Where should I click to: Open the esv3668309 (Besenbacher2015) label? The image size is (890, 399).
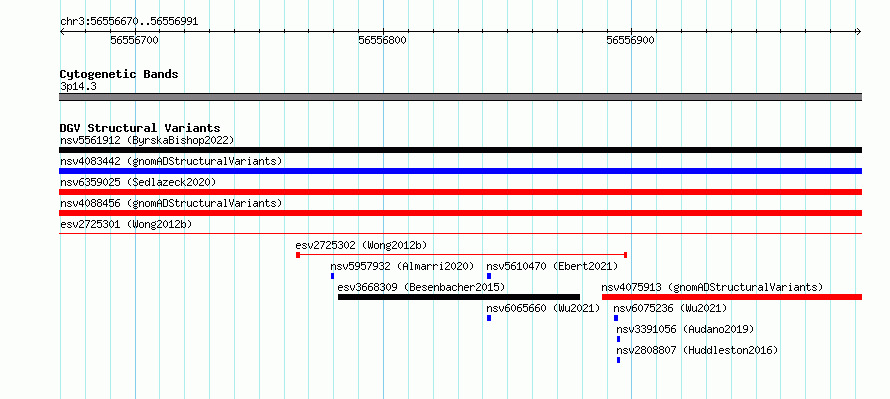coord(421,287)
